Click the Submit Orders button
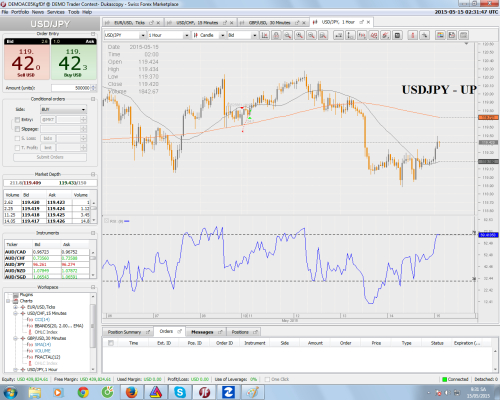This screenshot has width=500, height=400. pos(50,157)
